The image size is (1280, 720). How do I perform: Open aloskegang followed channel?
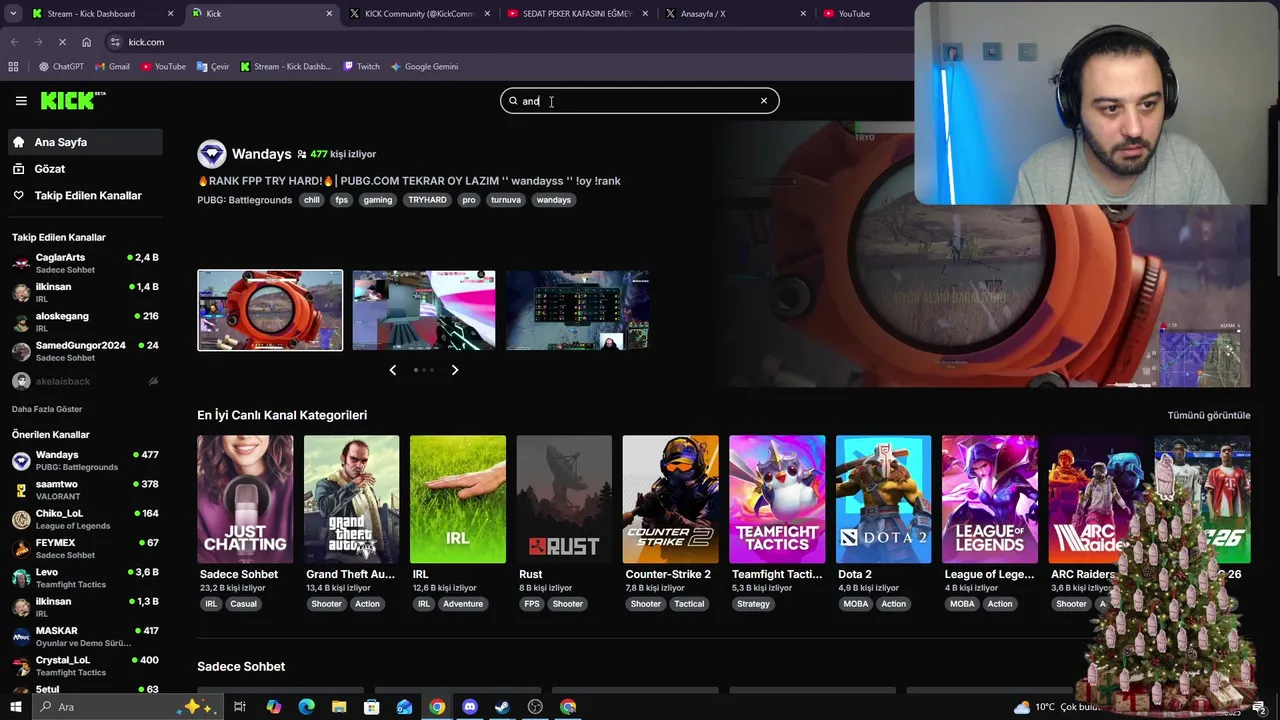pyautogui.click(x=85, y=322)
